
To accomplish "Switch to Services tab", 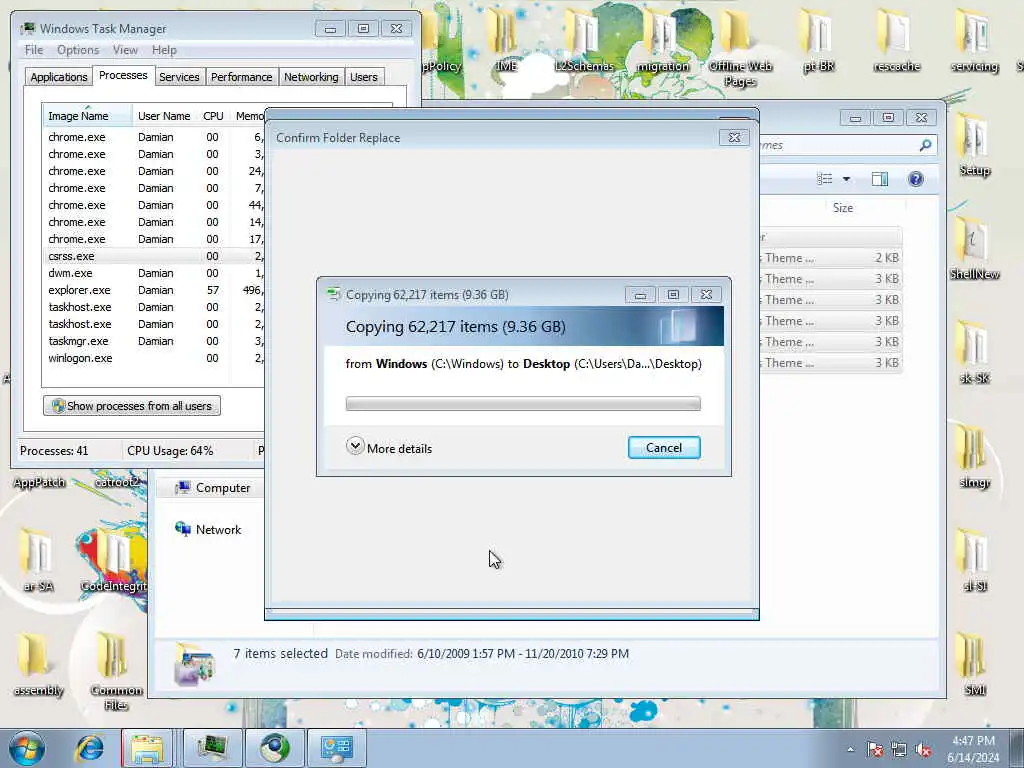I will [x=179, y=77].
